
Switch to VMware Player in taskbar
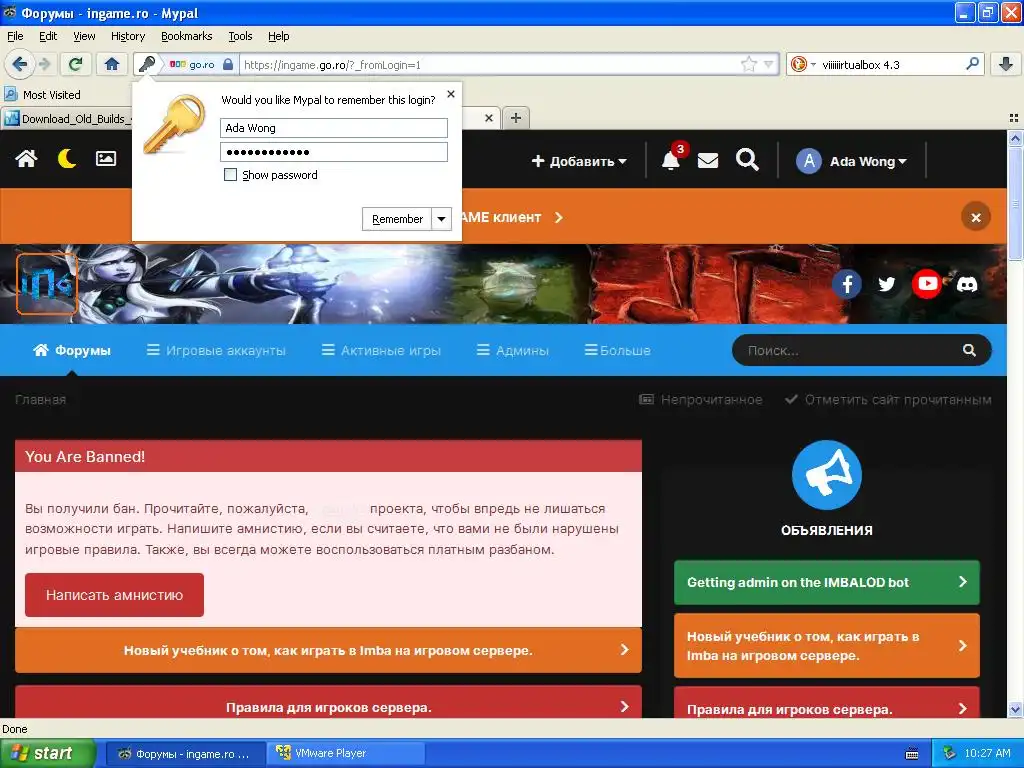click(x=346, y=754)
